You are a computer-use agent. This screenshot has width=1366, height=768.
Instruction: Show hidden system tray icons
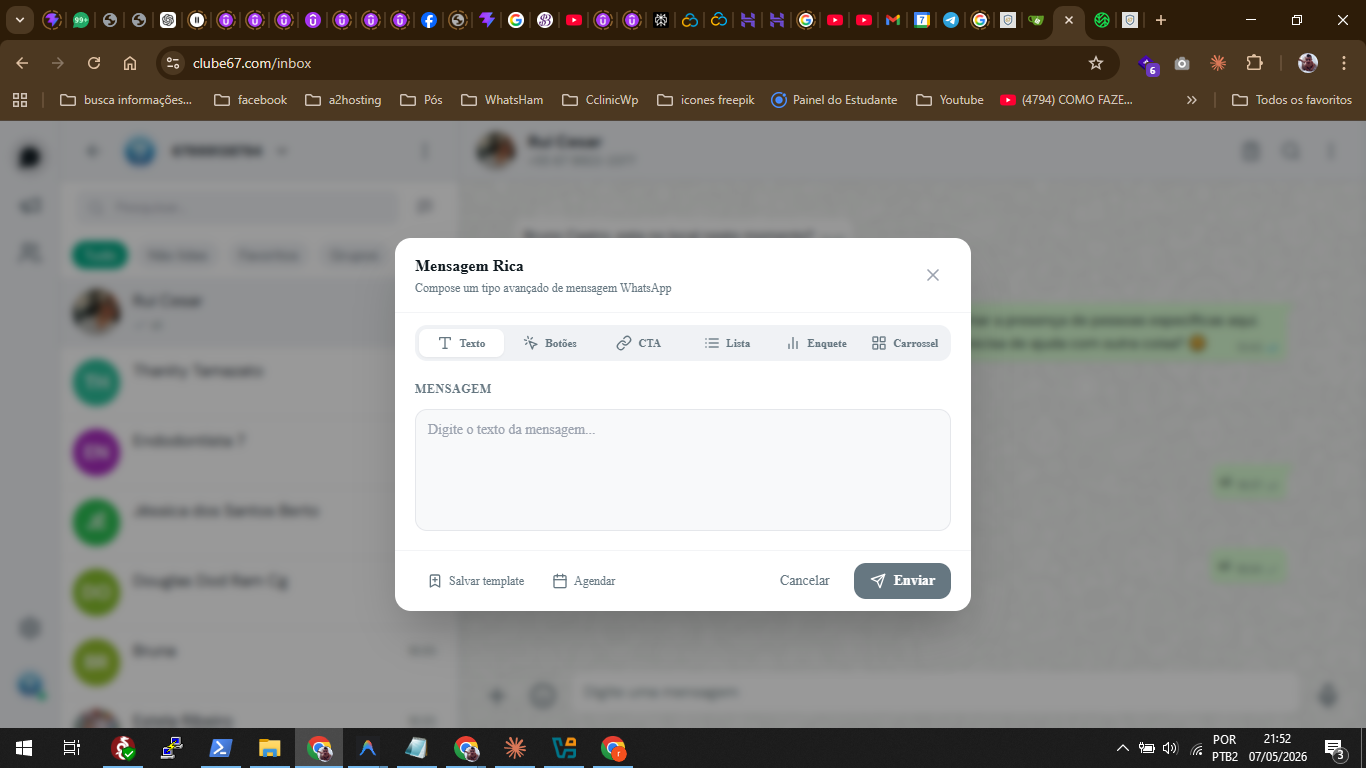pos(1122,748)
